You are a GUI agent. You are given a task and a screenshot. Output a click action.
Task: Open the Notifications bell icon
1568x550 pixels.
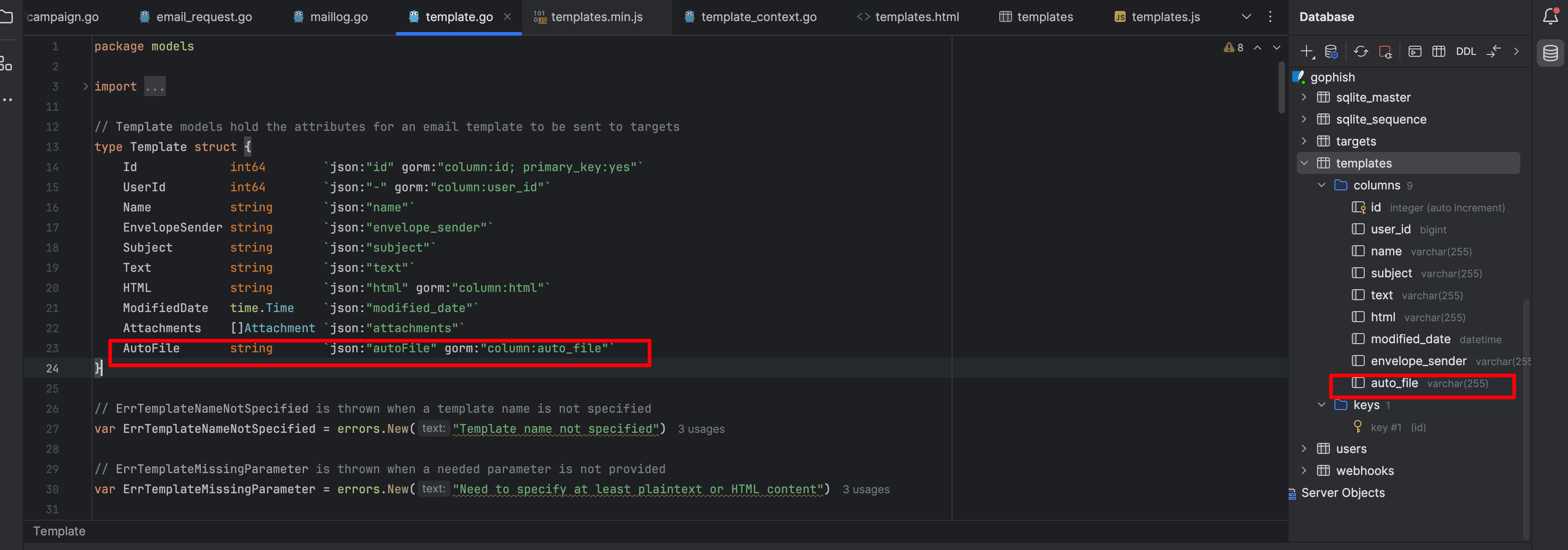[1550, 16]
